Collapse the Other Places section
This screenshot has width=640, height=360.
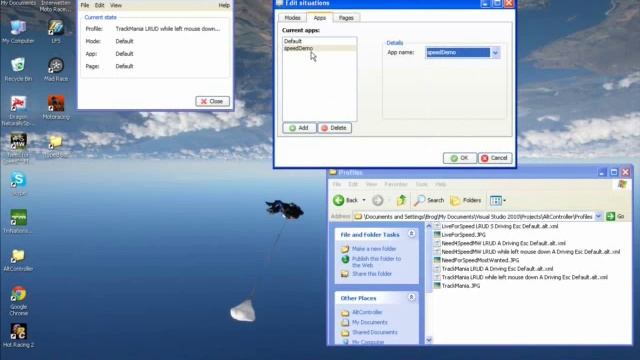click(x=411, y=298)
